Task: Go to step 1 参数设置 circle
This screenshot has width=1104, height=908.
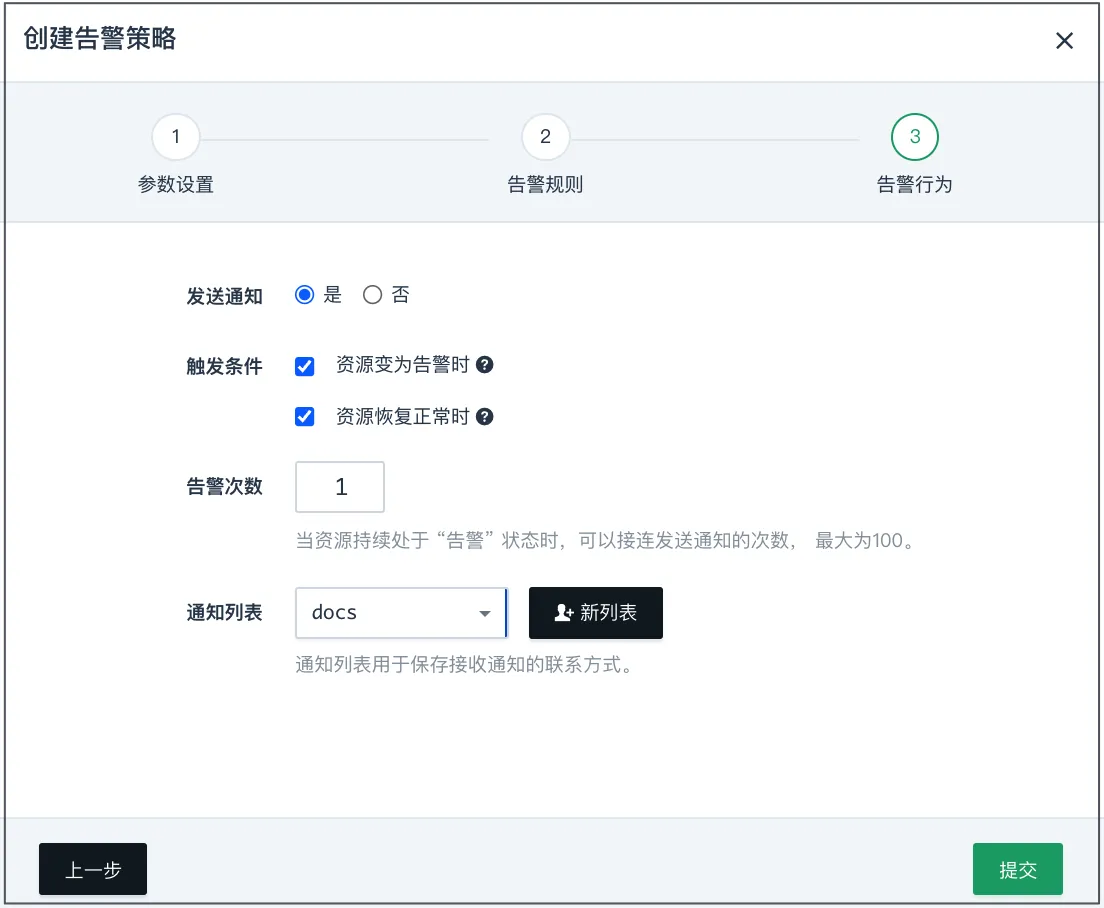Action: [x=176, y=137]
